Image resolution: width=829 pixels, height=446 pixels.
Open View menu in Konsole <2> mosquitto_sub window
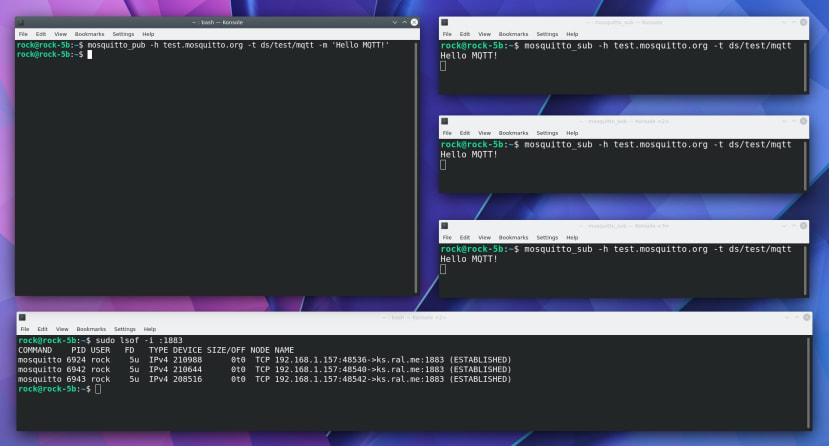(485, 133)
